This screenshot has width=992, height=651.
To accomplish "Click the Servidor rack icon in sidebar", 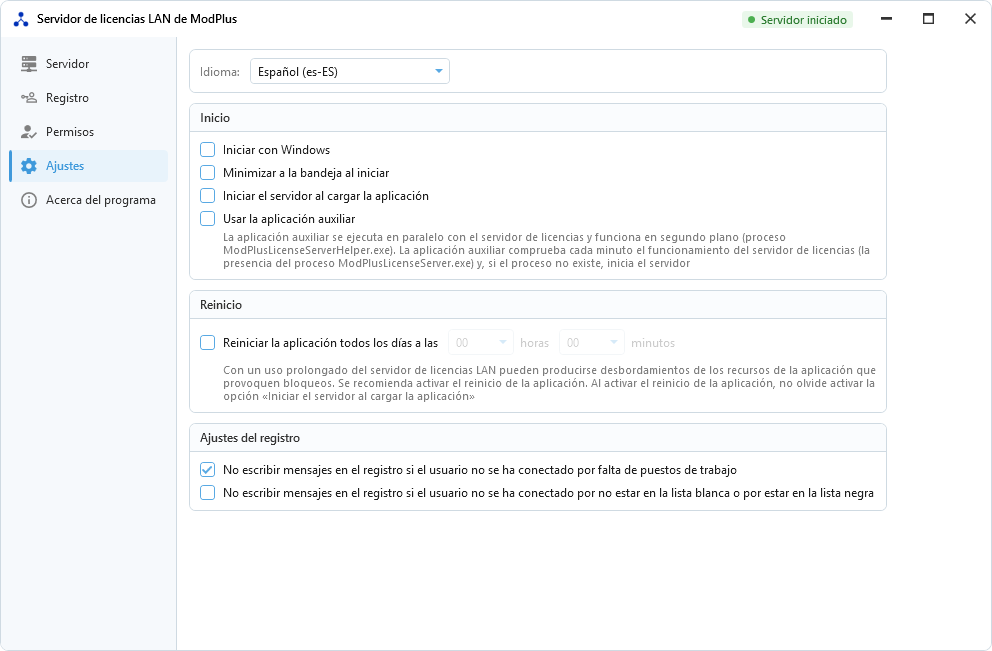I will click(28, 64).
